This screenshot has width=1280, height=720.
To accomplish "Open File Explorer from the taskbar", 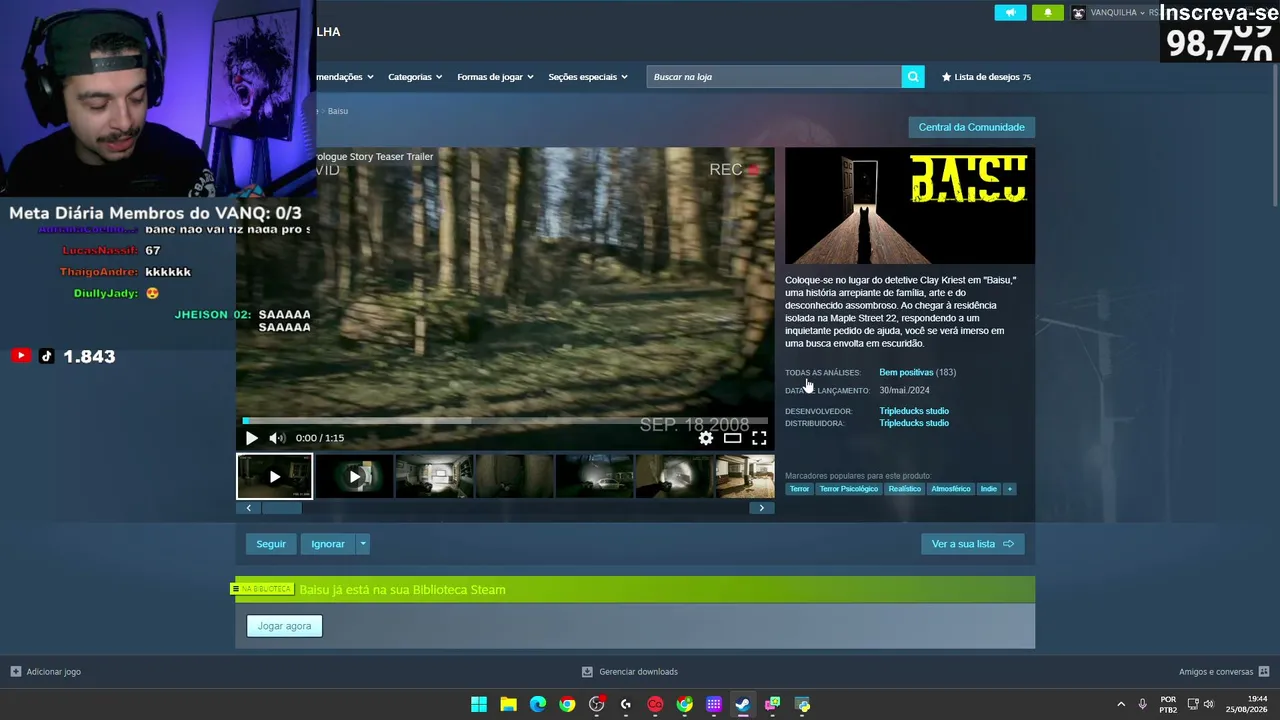I will click(x=508, y=704).
